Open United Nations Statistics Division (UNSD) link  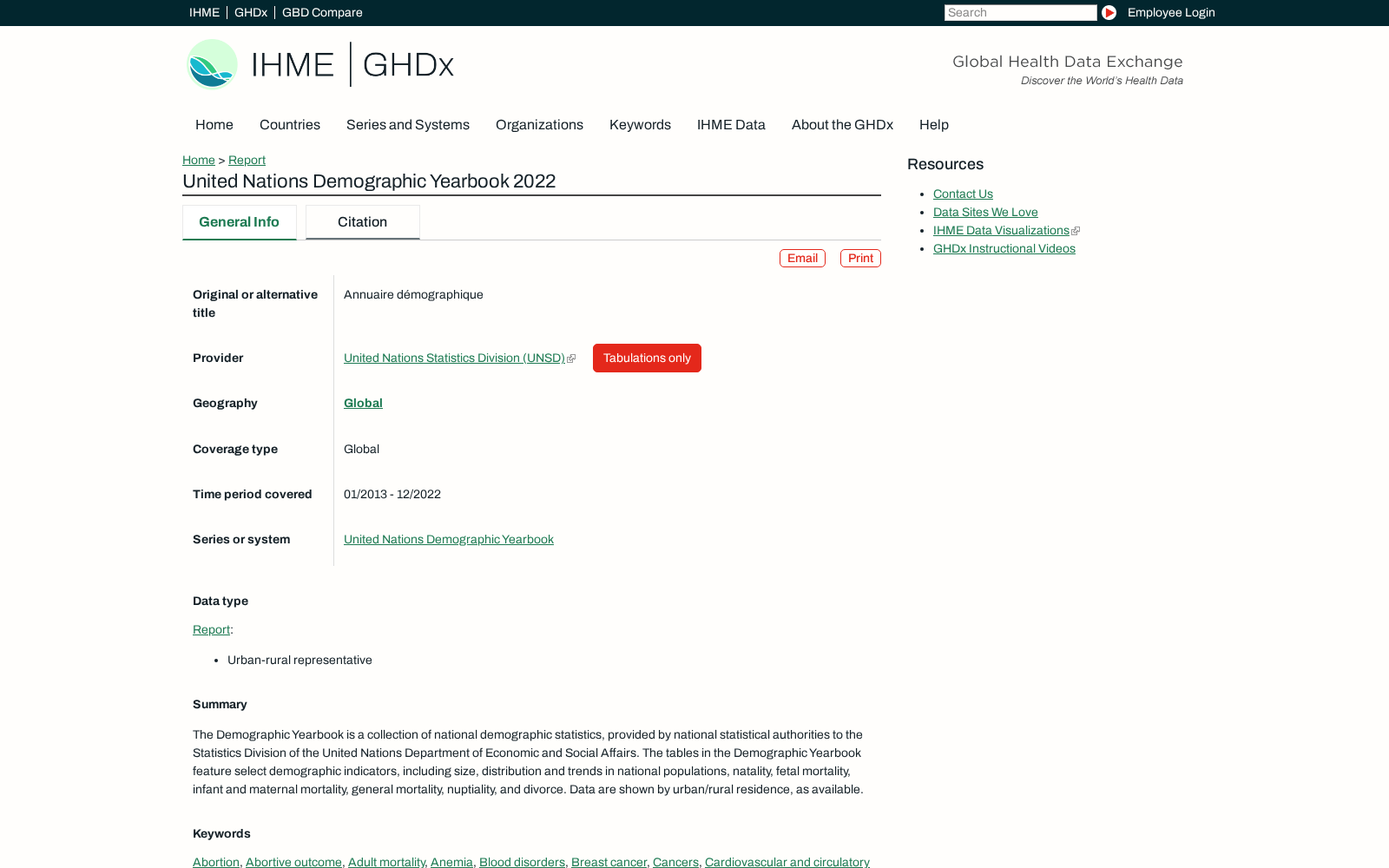(x=454, y=358)
